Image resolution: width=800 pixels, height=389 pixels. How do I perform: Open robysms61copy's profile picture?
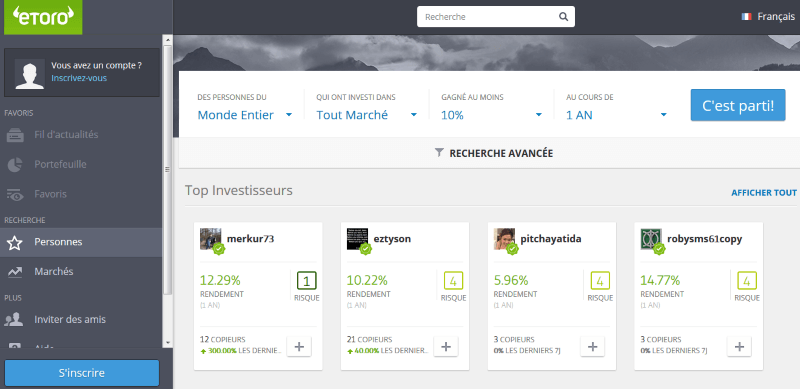coord(651,238)
